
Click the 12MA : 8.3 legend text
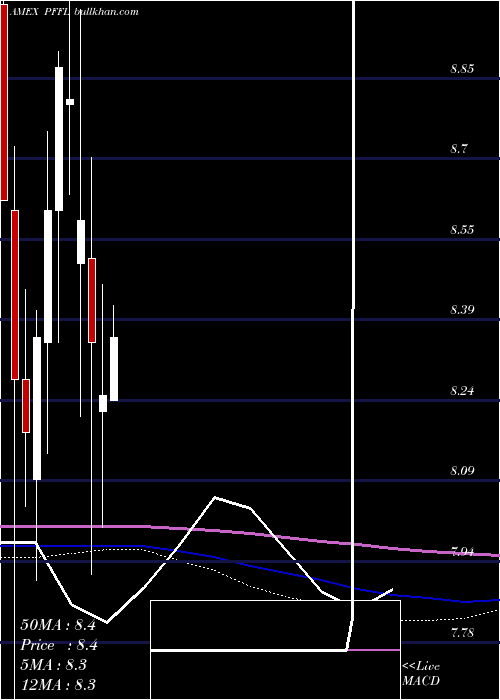click(58, 684)
